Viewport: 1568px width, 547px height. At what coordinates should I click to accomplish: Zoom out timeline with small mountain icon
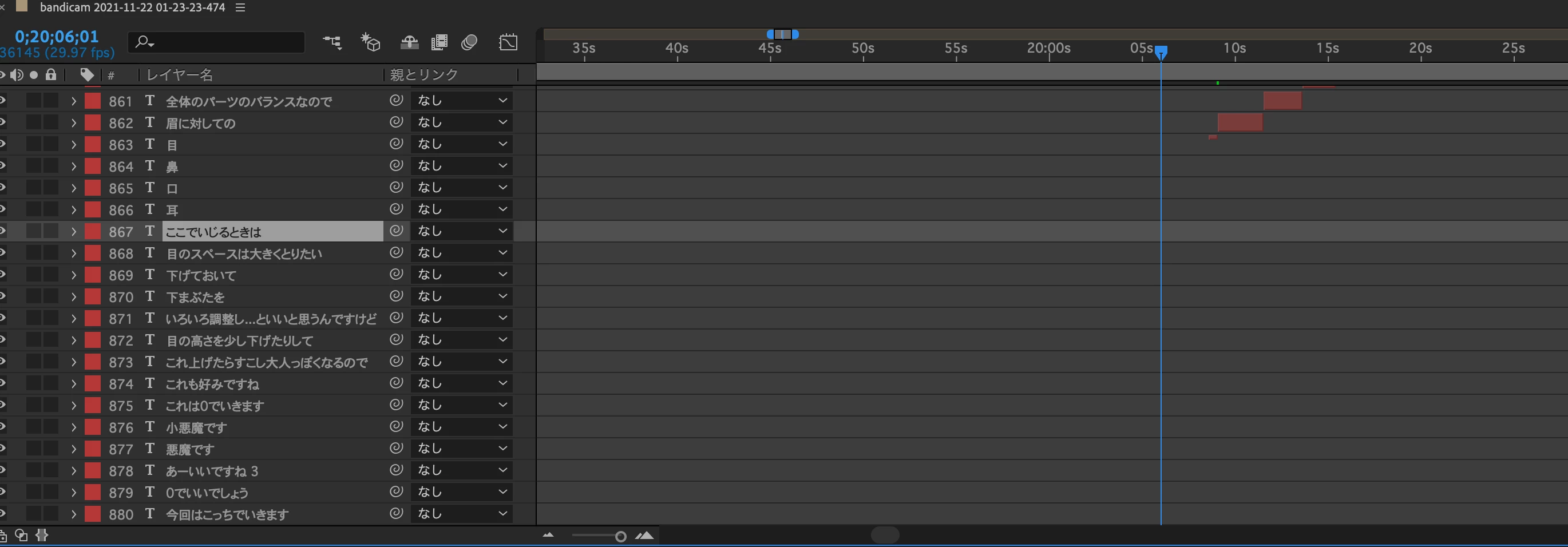pyautogui.click(x=548, y=536)
